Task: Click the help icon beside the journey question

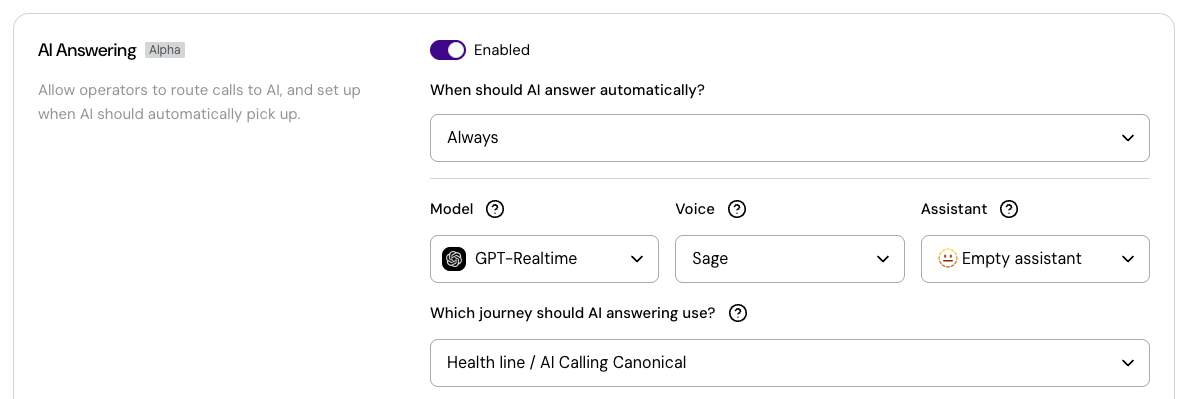Action: point(738,313)
